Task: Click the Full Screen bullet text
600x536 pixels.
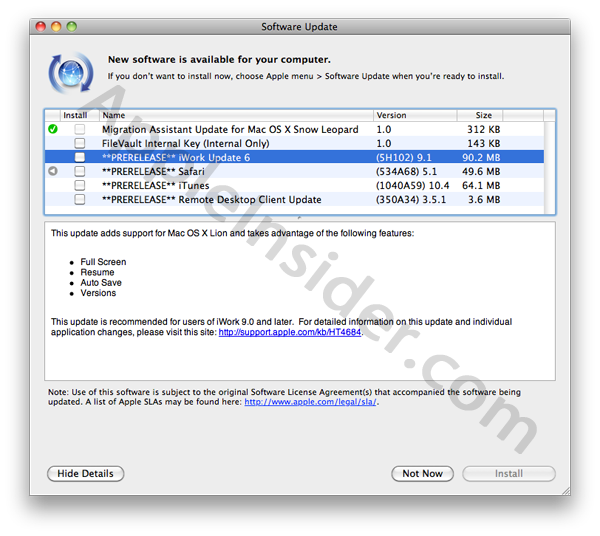Action: pos(103,262)
